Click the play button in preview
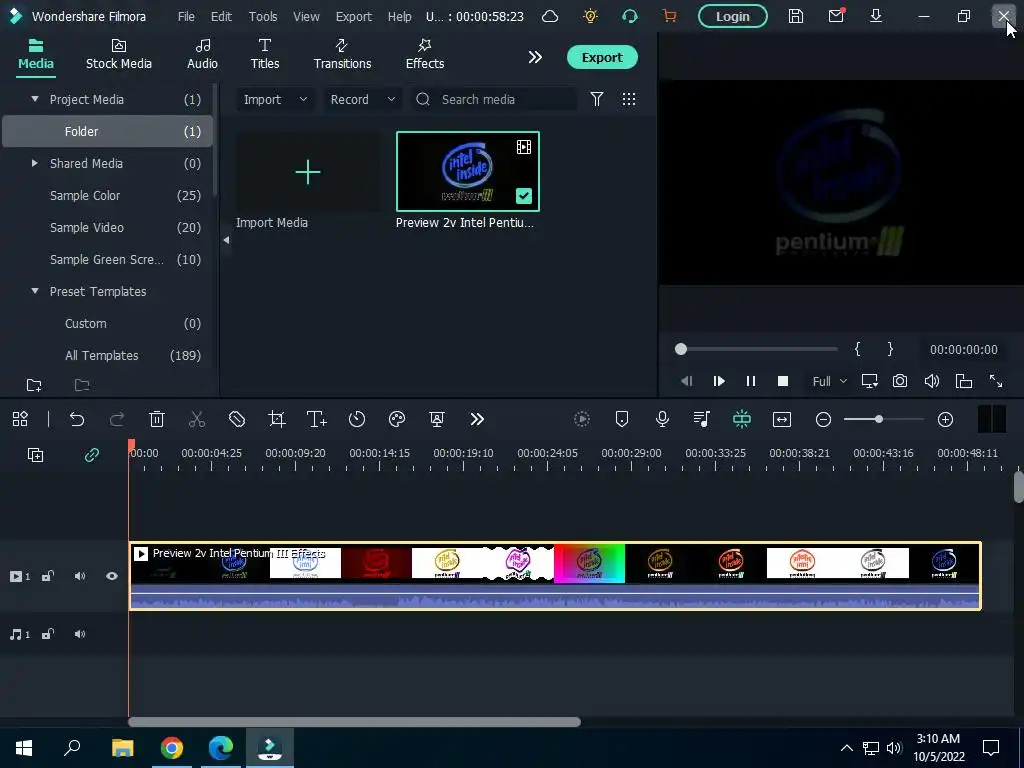Screen dimensions: 1024x768 [x=719, y=381]
